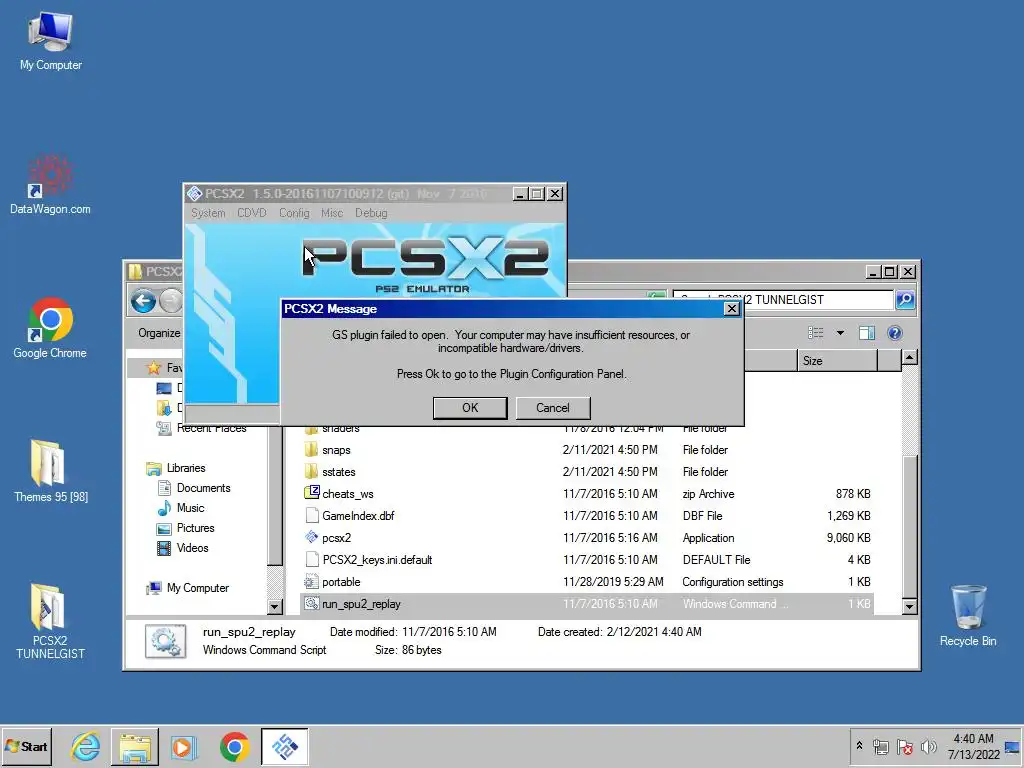Click the Explorer Back arrow button
Image resolution: width=1024 pixels, height=768 pixels.
tap(143, 301)
